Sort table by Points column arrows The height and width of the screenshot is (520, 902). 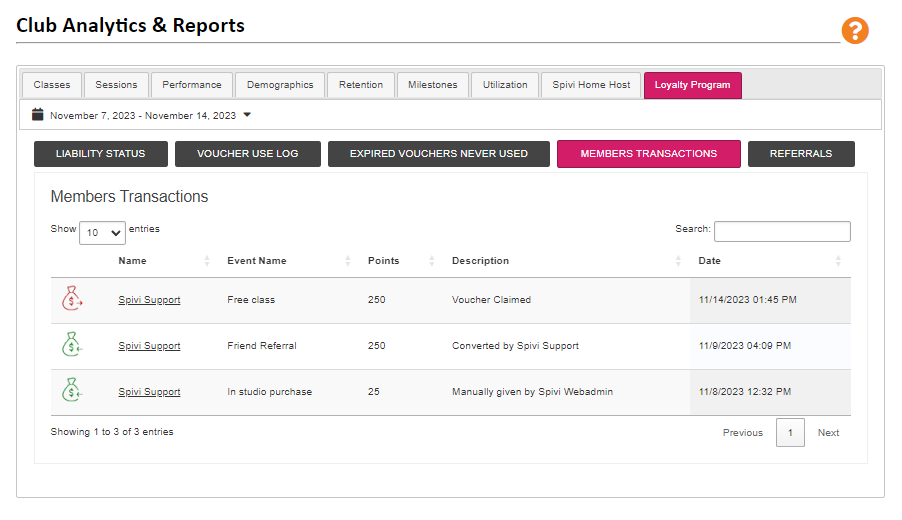coord(431,261)
